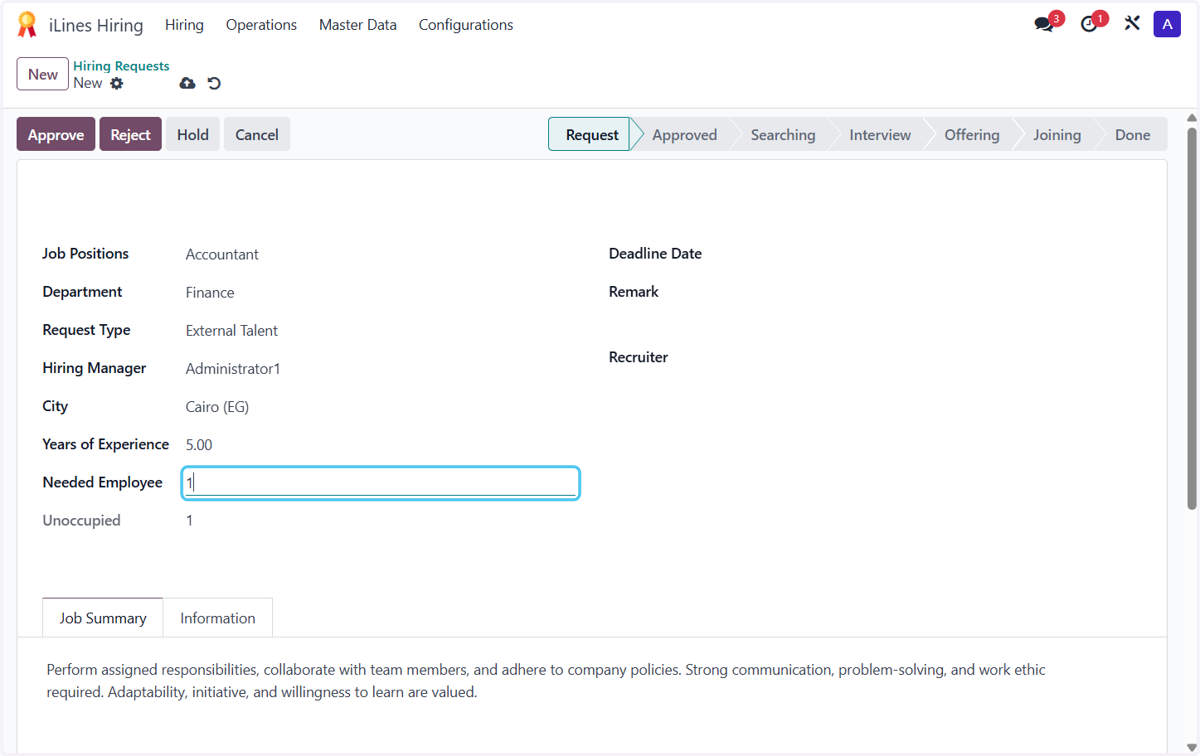Open the Hiring menu
Image resolution: width=1200 pixels, height=756 pixels.
click(x=184, y=25)
